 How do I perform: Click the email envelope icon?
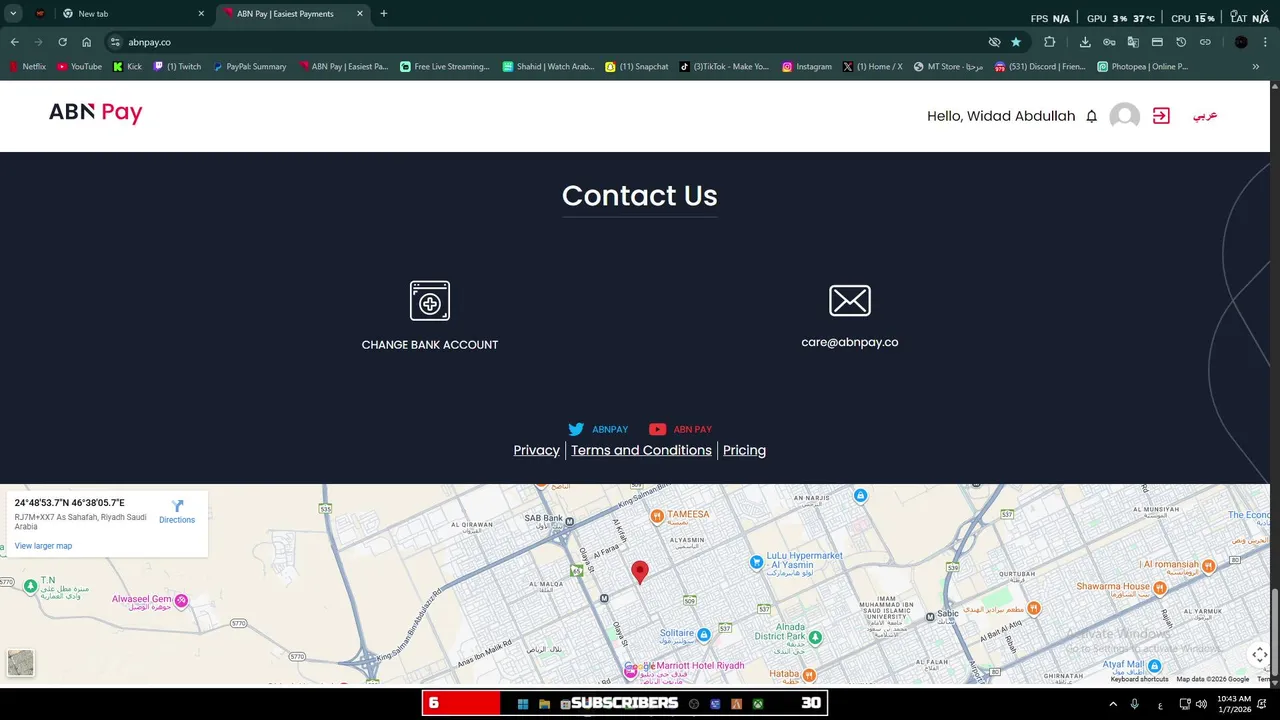[x=850, y=300]
